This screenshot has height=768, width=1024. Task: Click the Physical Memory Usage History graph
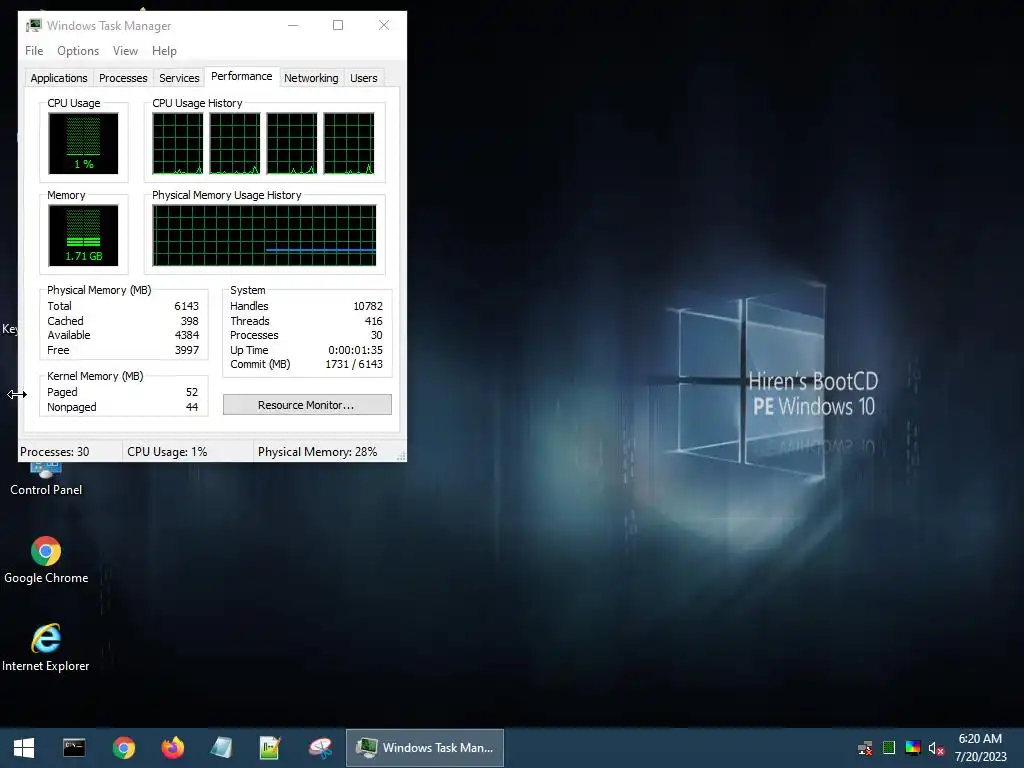point(264,235)
